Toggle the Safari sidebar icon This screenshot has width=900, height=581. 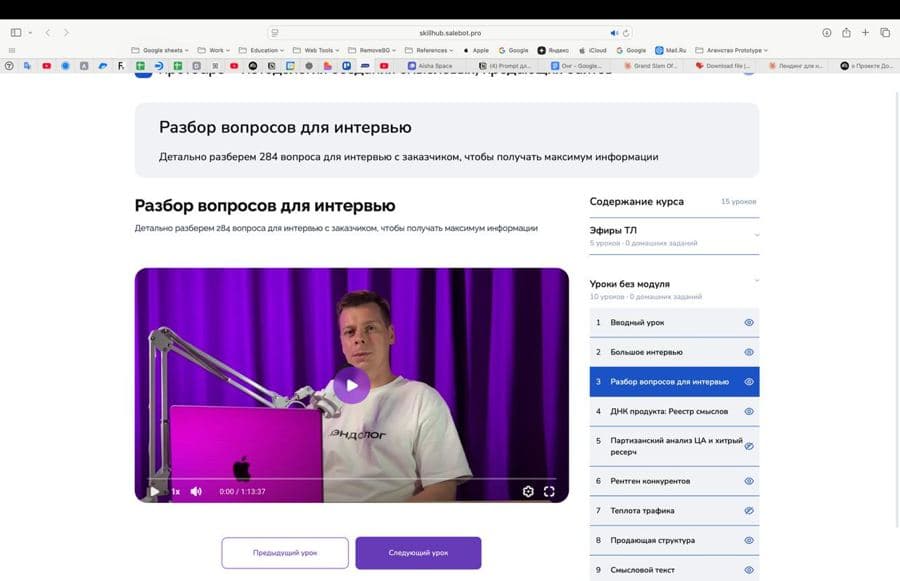coord(16,33)
